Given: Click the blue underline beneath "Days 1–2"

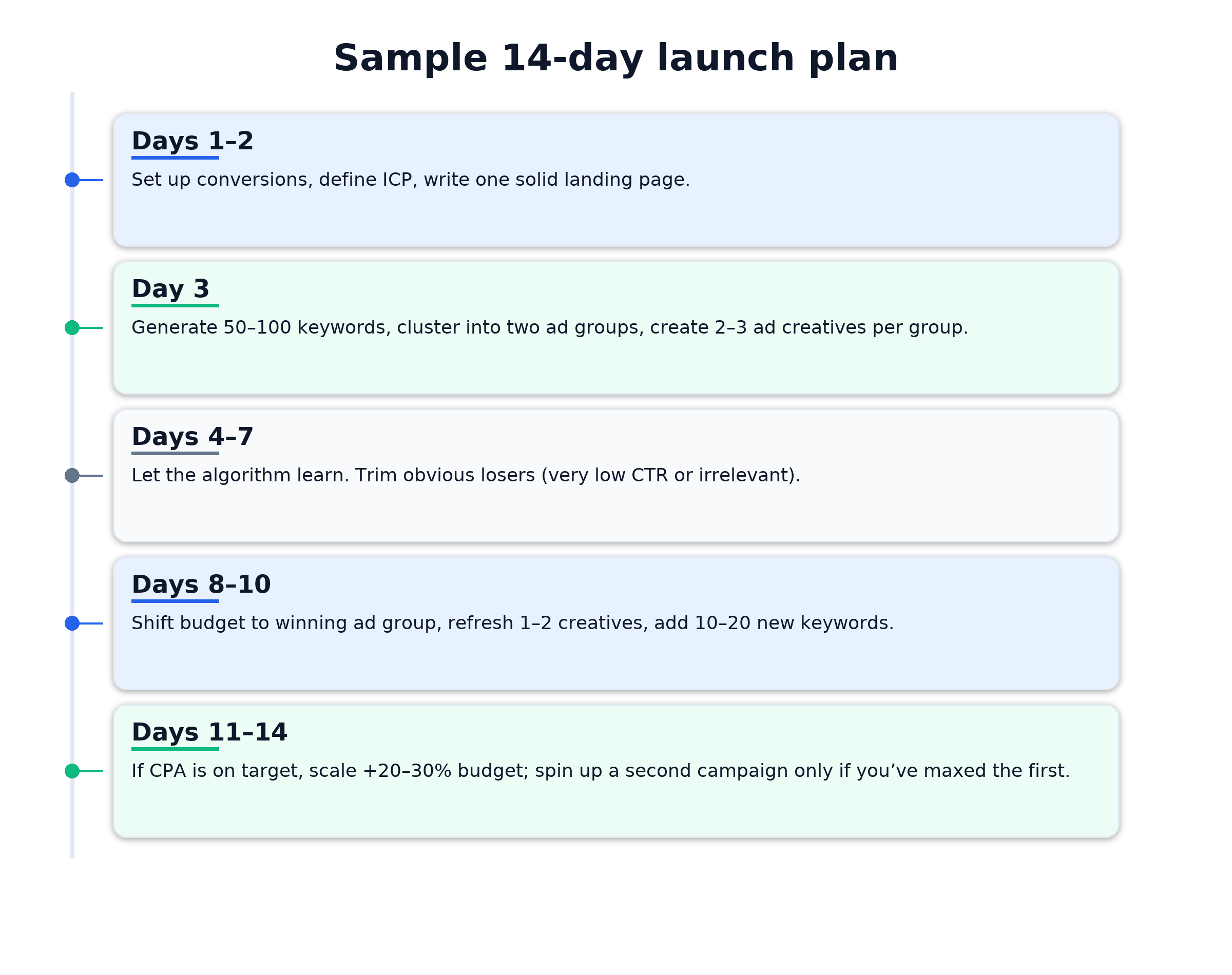Looking at the screenshot, I should click(175, 158).
